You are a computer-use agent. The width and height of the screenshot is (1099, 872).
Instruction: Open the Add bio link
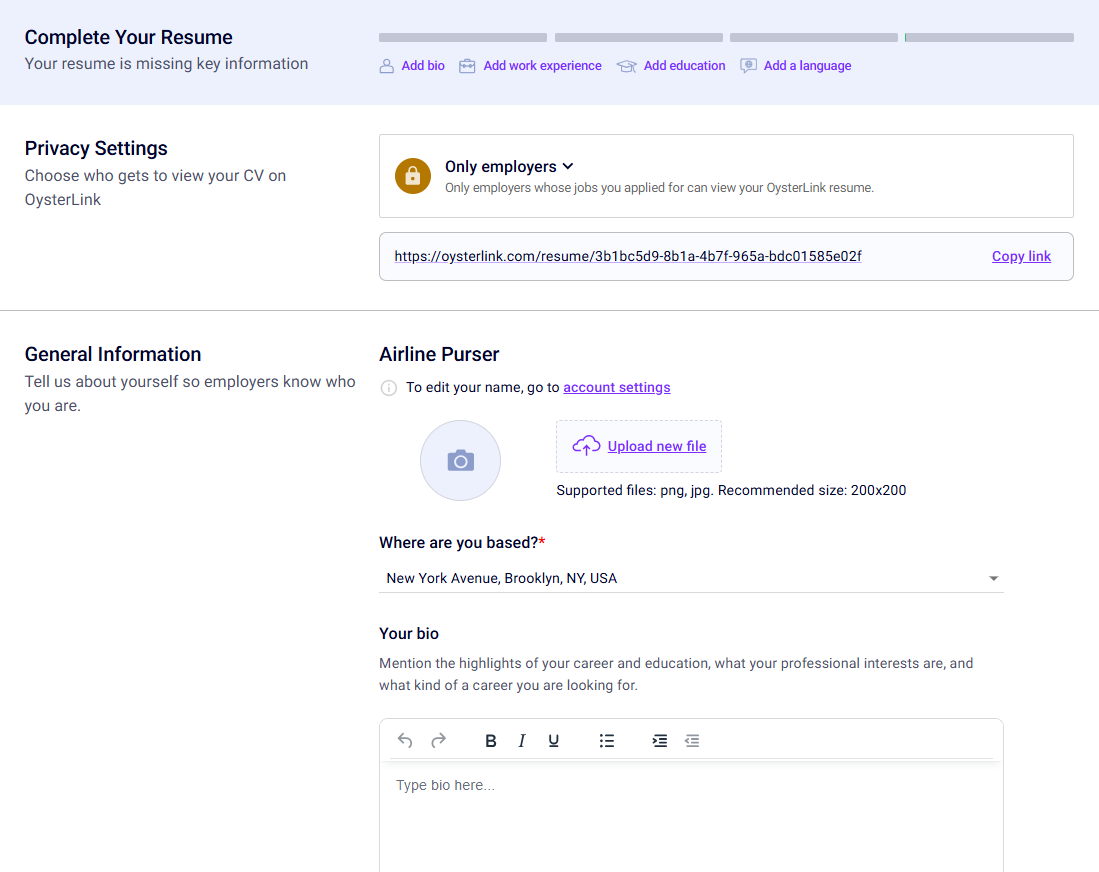(423, 65)
